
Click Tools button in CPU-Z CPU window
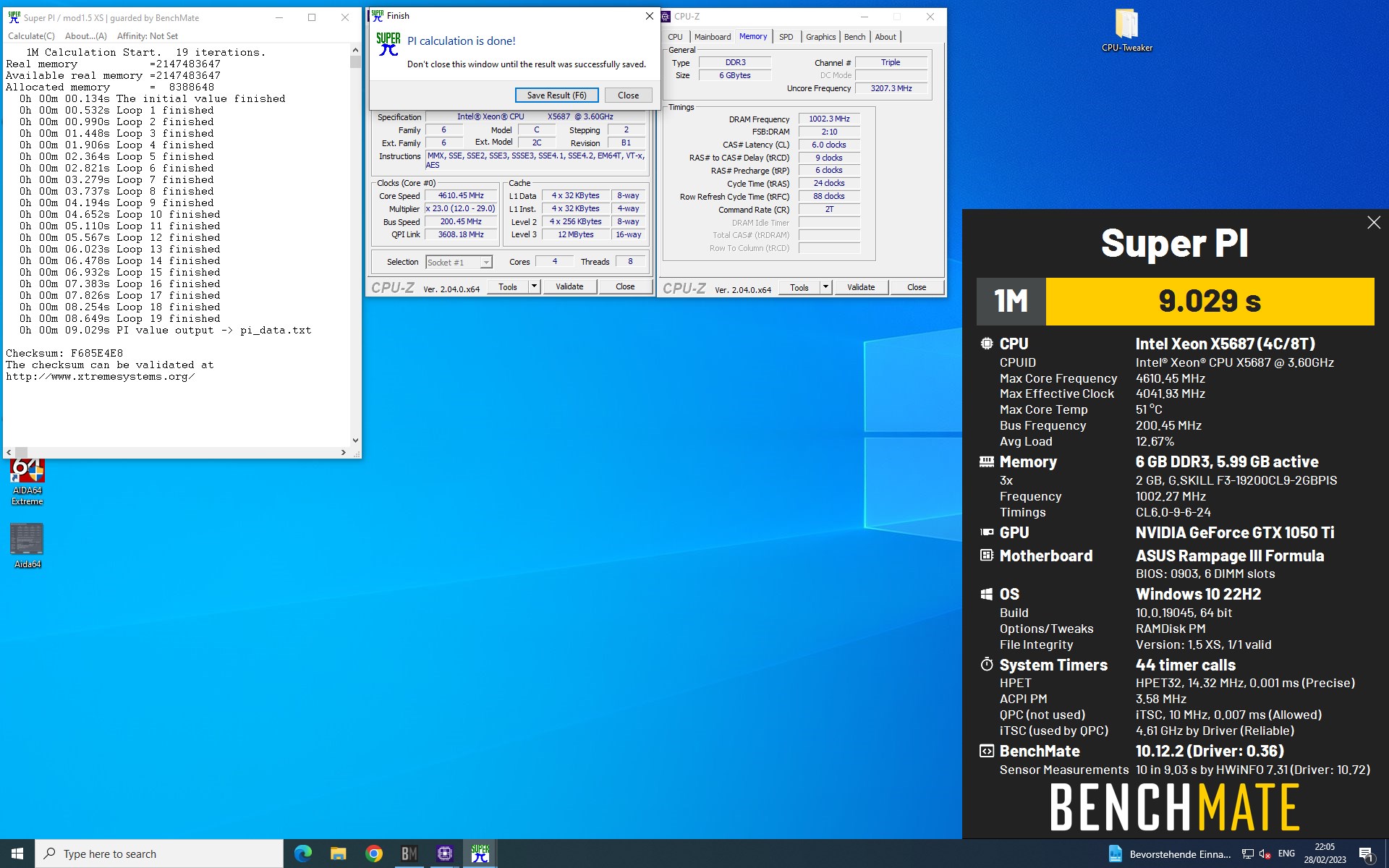(508, 286)
